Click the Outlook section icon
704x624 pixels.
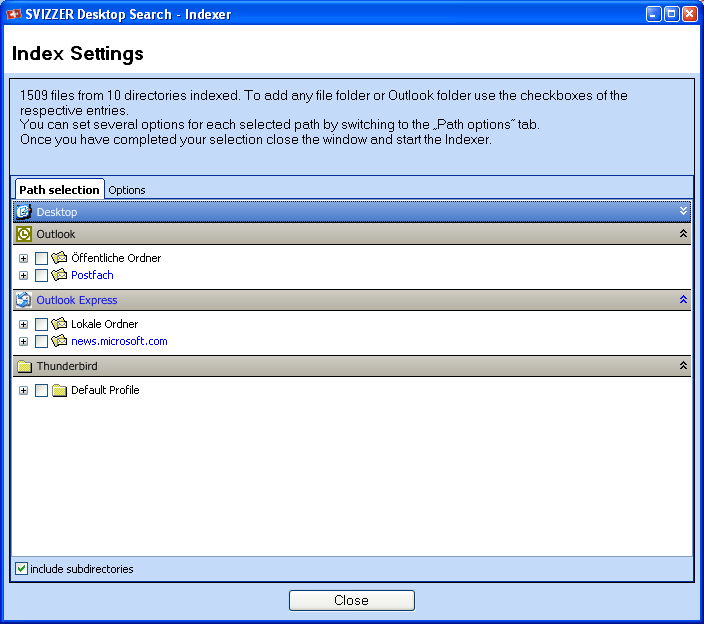click(x=23, y=234)
